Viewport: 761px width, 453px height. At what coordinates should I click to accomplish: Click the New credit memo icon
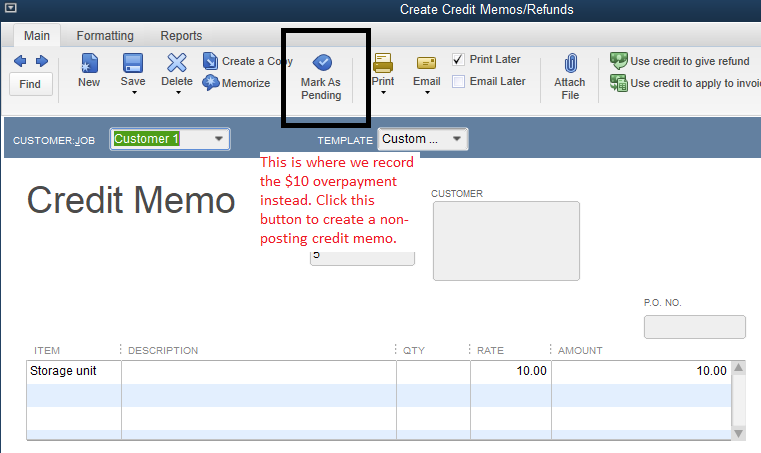(89, 64)
